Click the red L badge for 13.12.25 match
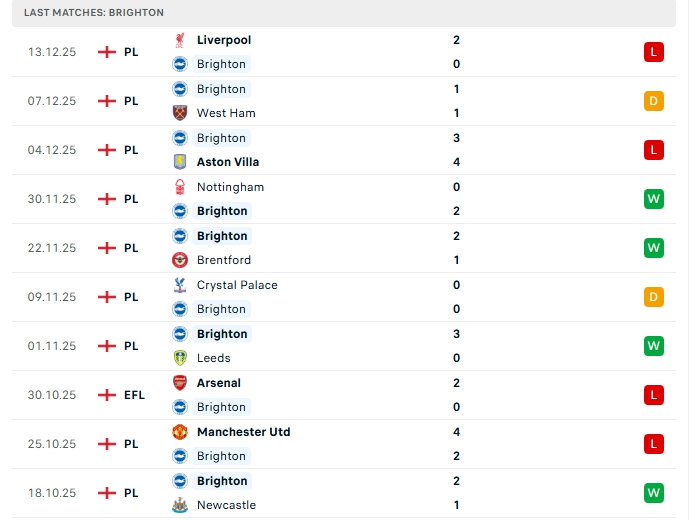 click(x=654, y=52)
